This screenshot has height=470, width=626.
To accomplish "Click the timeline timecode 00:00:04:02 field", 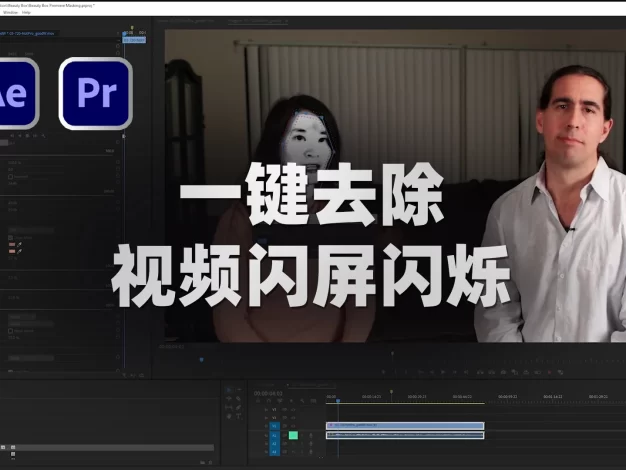I will [268, 393].
